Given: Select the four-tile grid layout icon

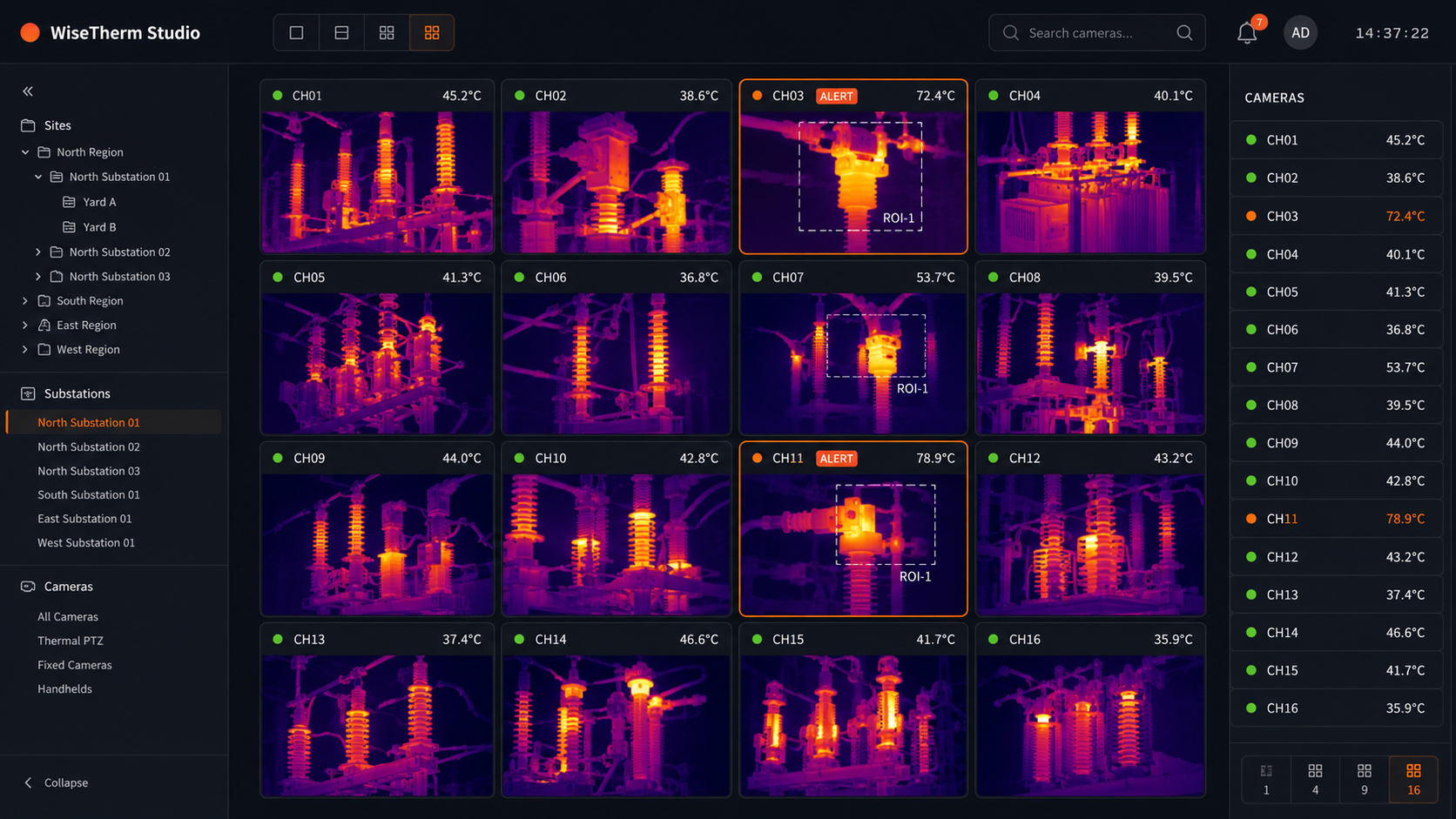Looking at the screenshot, I should click(x=387, y=33).
